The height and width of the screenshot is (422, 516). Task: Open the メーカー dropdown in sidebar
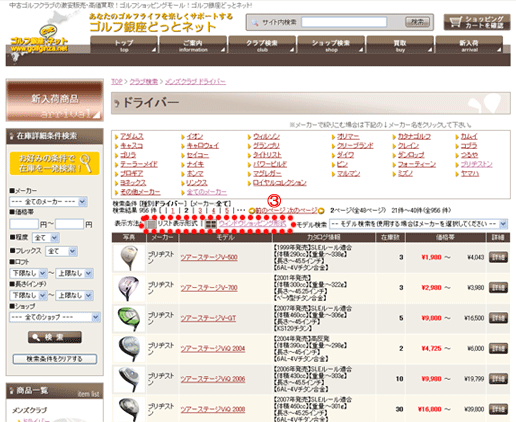pyautogui.click(x=48, y=202)
